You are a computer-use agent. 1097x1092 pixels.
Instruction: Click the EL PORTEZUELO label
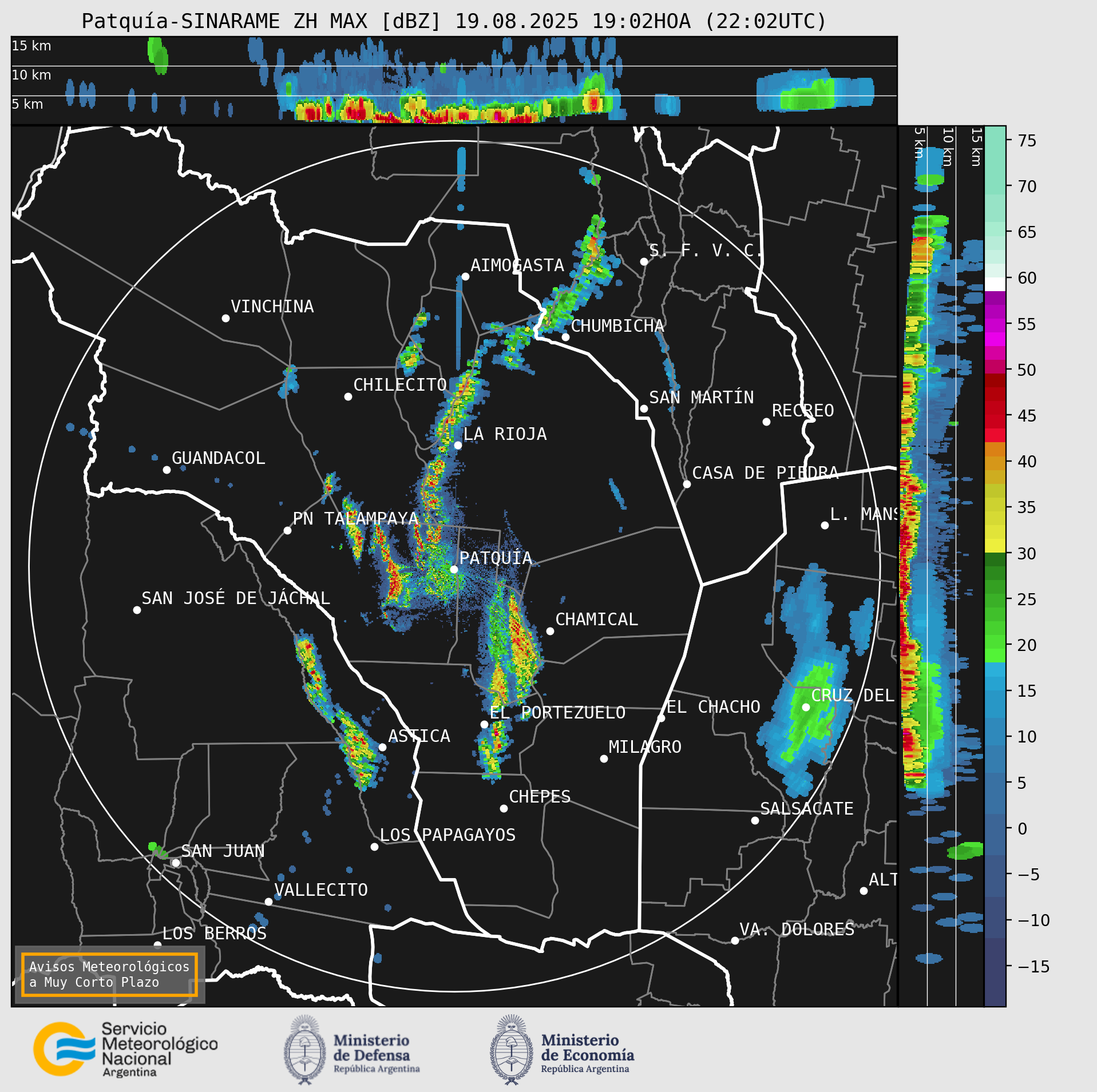(557, 712)
